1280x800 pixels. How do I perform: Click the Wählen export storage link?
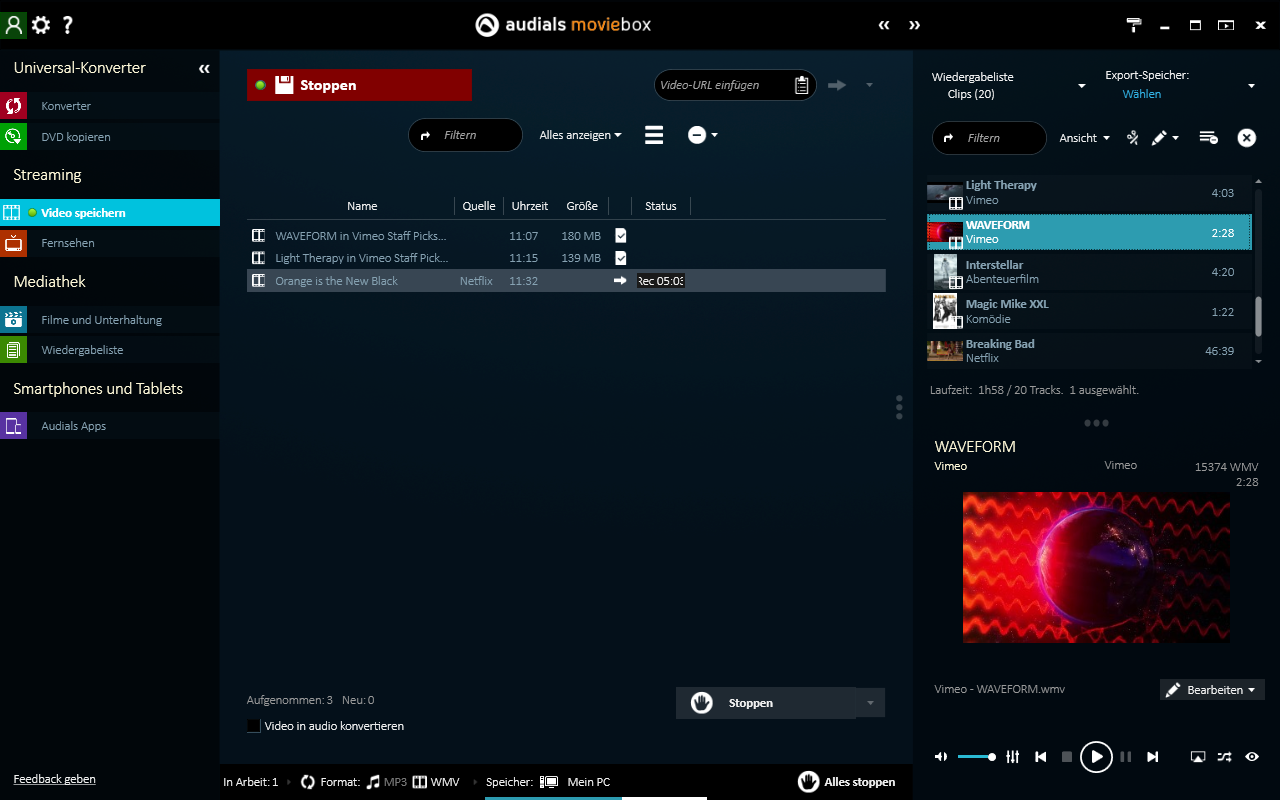tap(1141, 94)
